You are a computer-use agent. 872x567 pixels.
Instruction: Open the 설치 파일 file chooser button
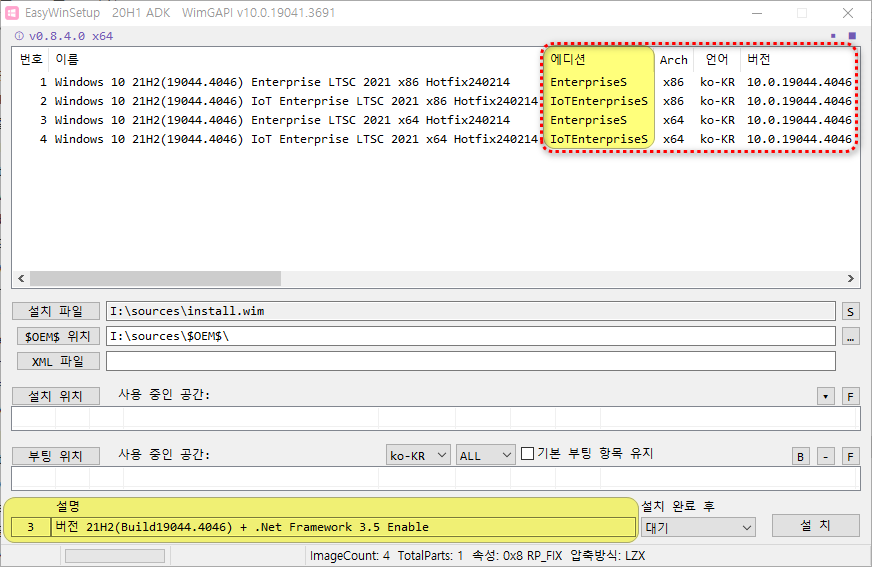click(x=56, y=311)
